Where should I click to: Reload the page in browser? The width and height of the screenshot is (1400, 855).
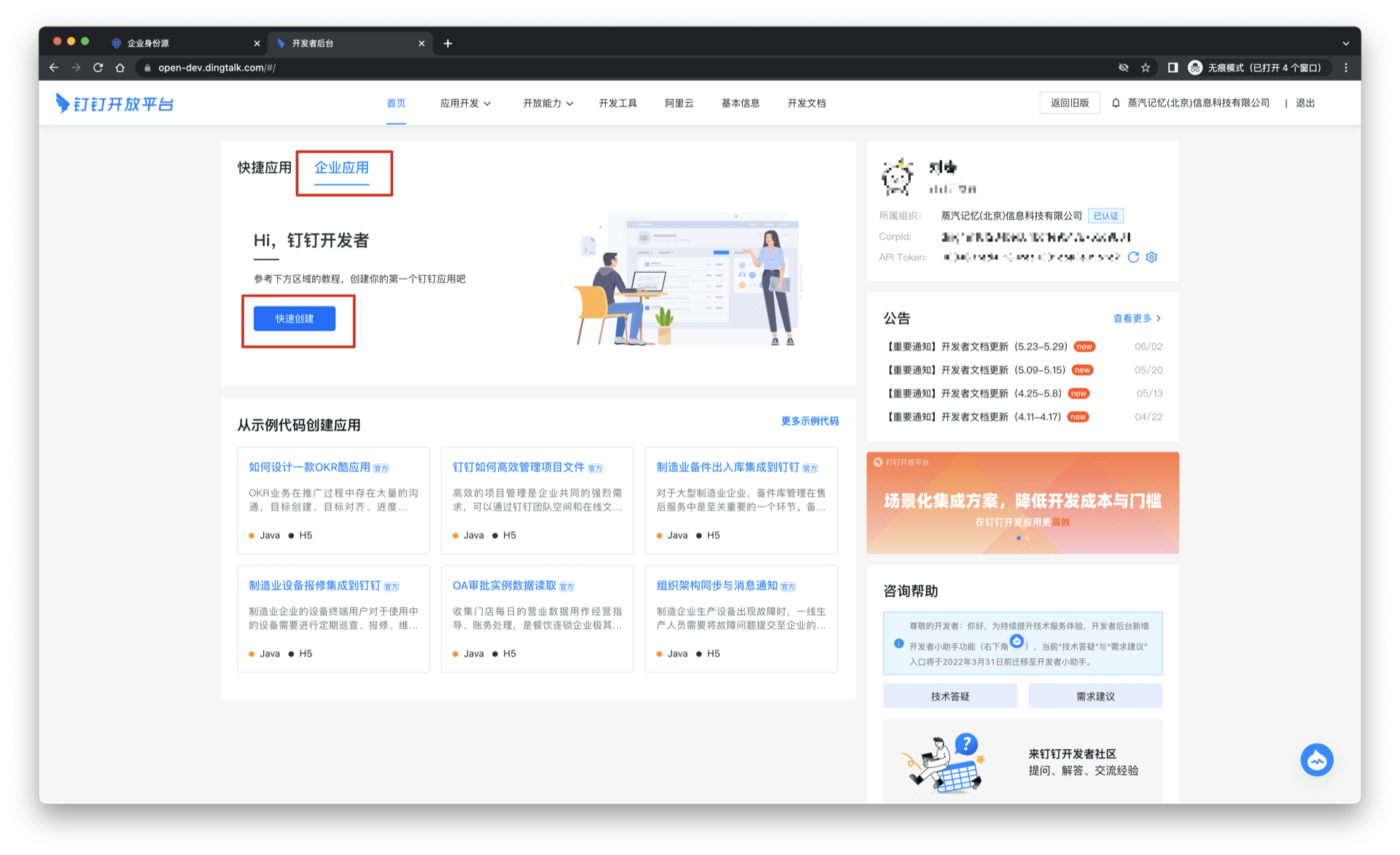(x=98, y=68)
